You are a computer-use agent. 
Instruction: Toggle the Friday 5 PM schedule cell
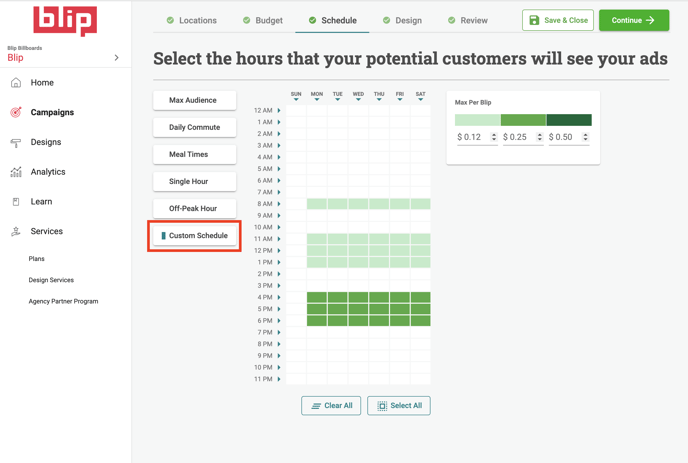click(x=400, y=309)
